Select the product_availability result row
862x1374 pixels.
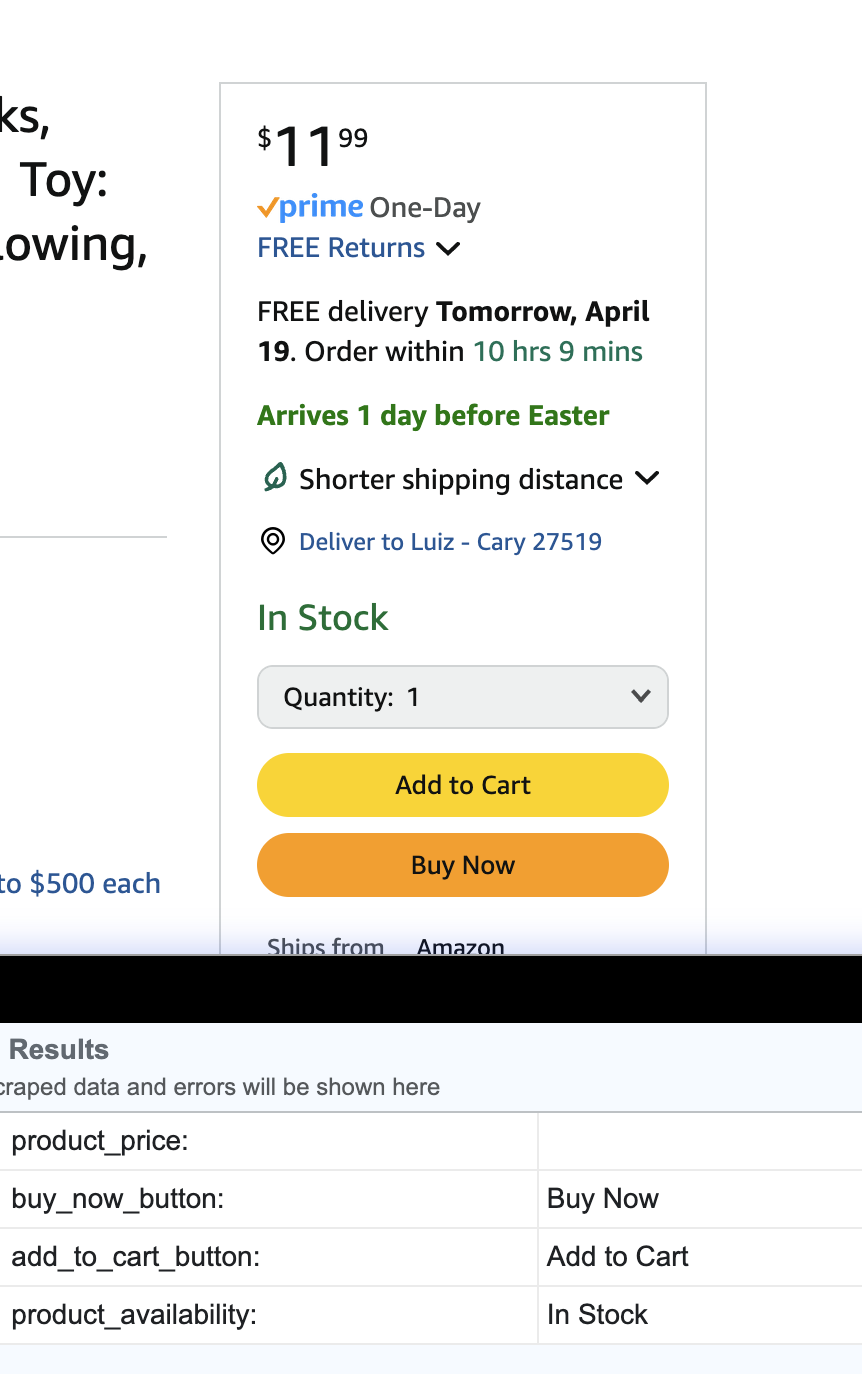click(431, 1315)
